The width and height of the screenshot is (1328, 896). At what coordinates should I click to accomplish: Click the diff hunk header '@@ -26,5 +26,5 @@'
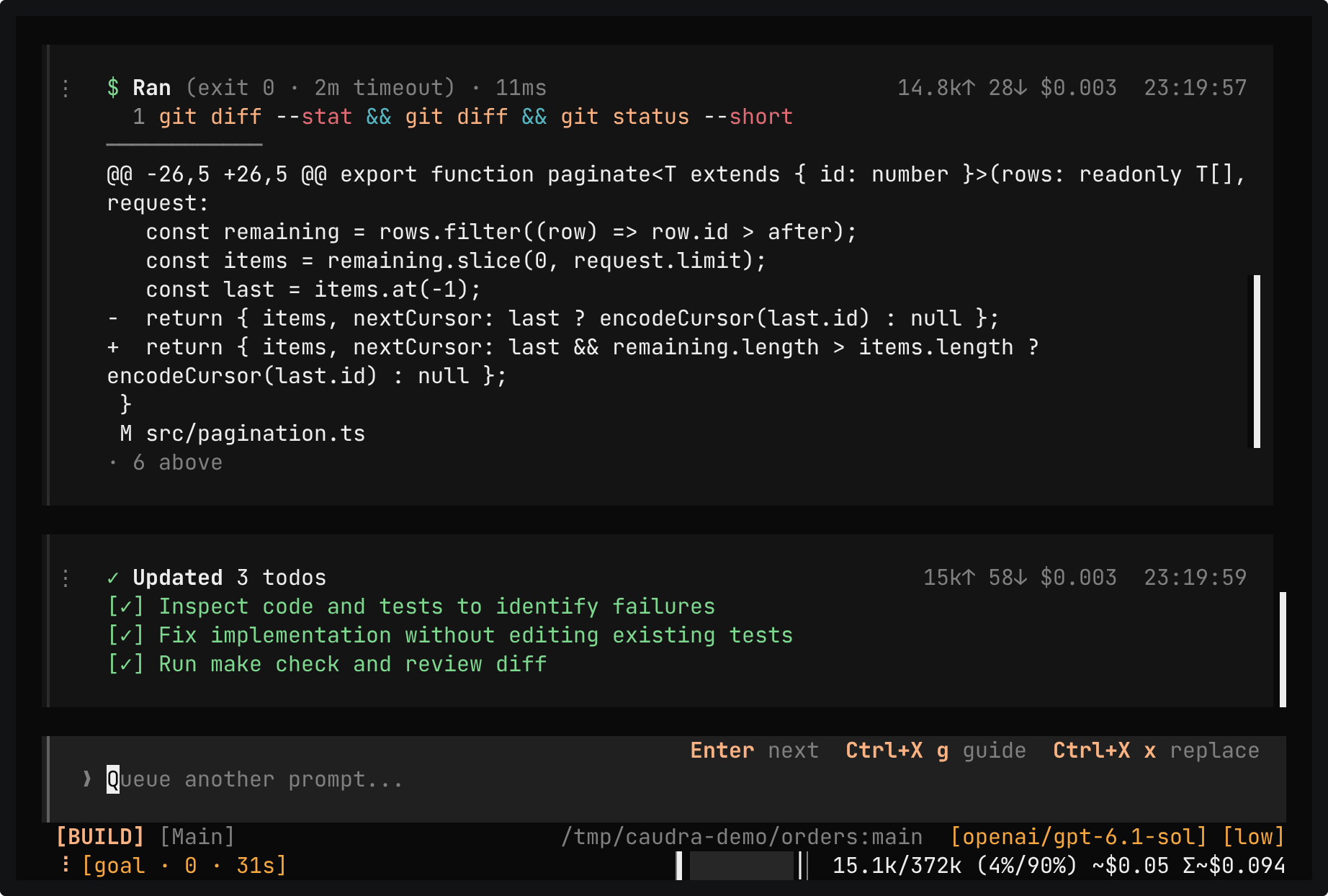217,174
